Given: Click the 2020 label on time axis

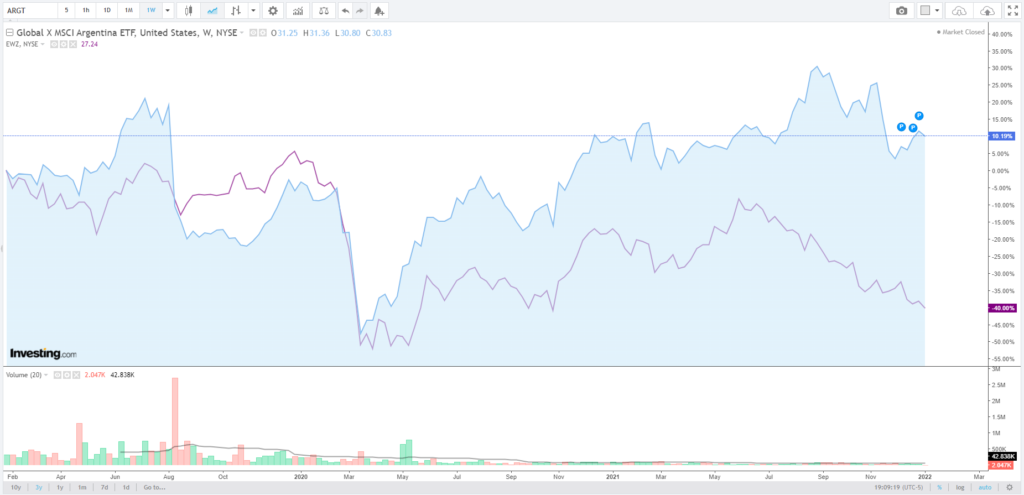Looking at the screenshot, I should (302, 477).
